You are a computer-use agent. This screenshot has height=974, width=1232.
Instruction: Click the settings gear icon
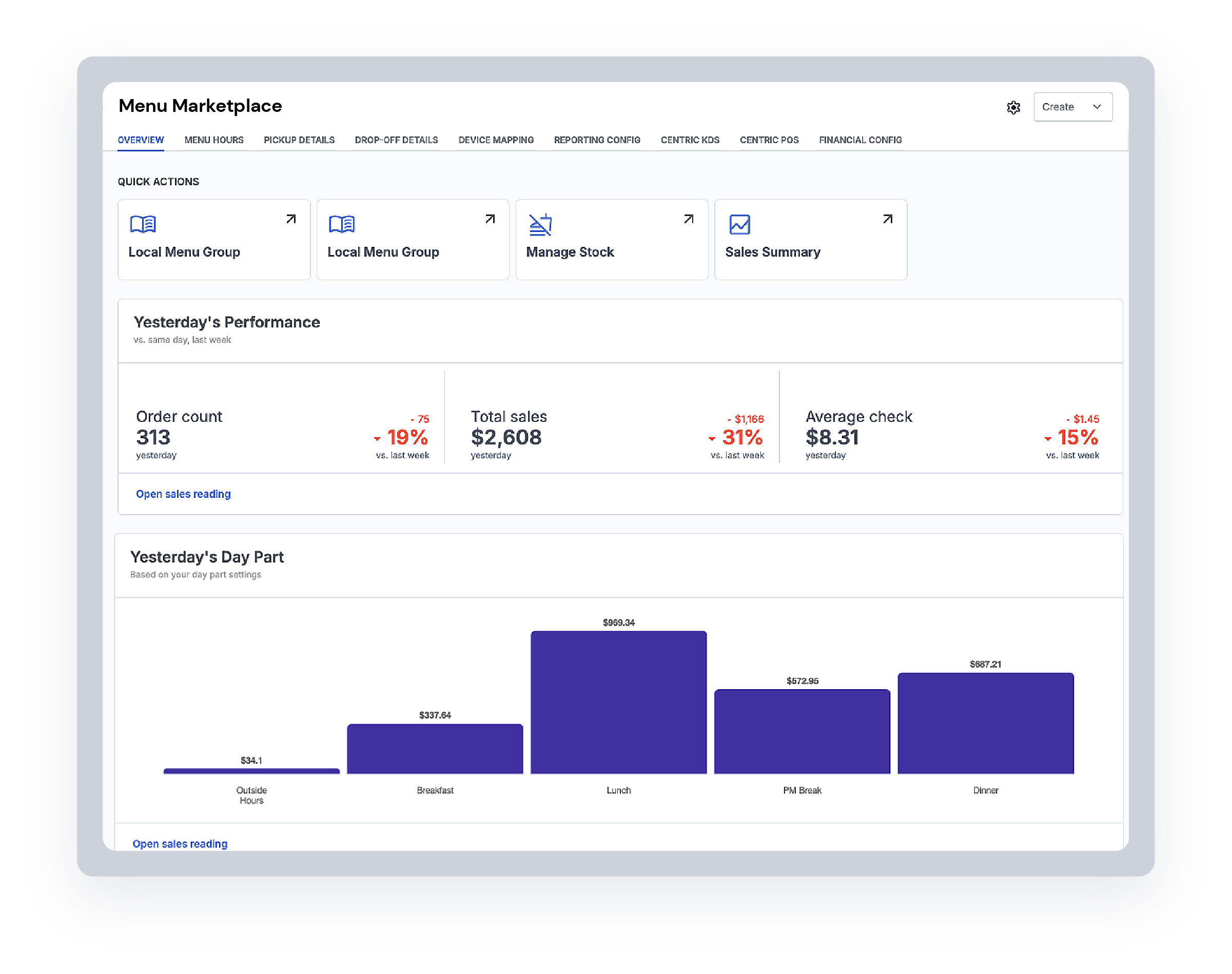(1013, 107)
